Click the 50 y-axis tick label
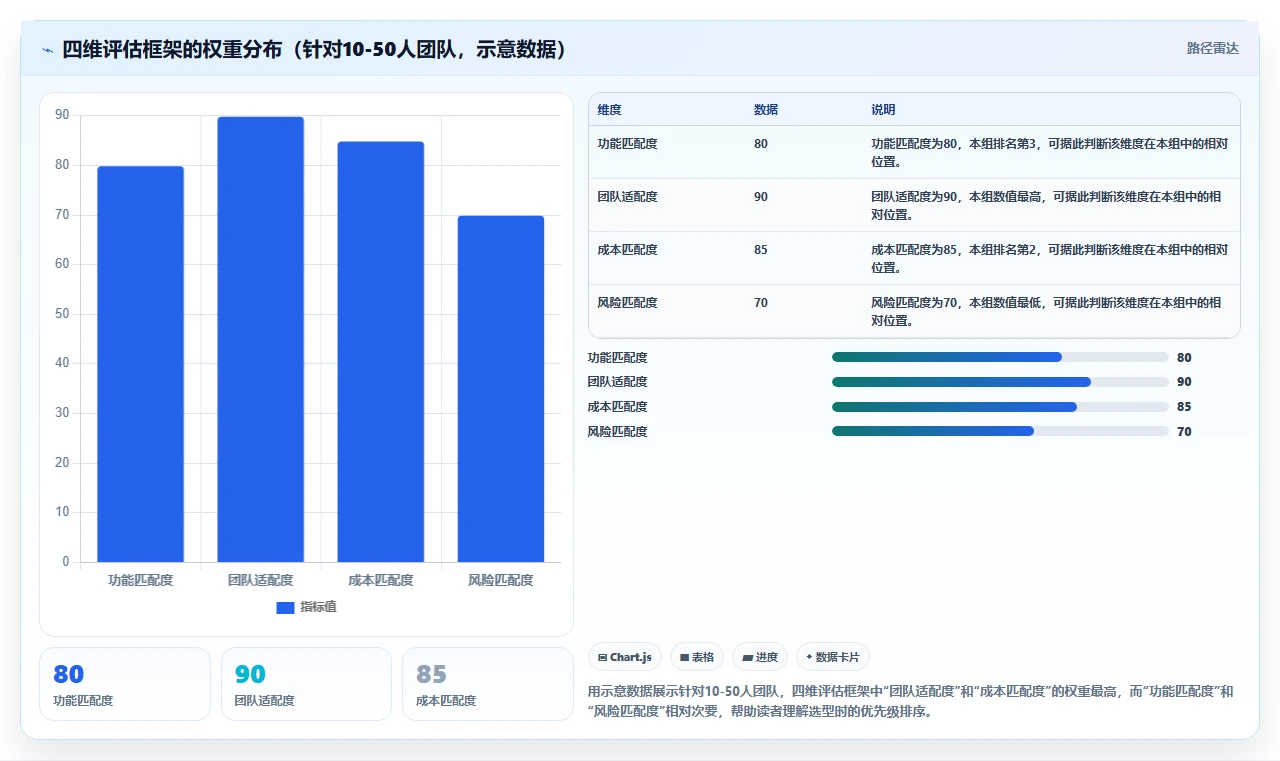This screenshot has width=1280, height=761. [63, 314]
